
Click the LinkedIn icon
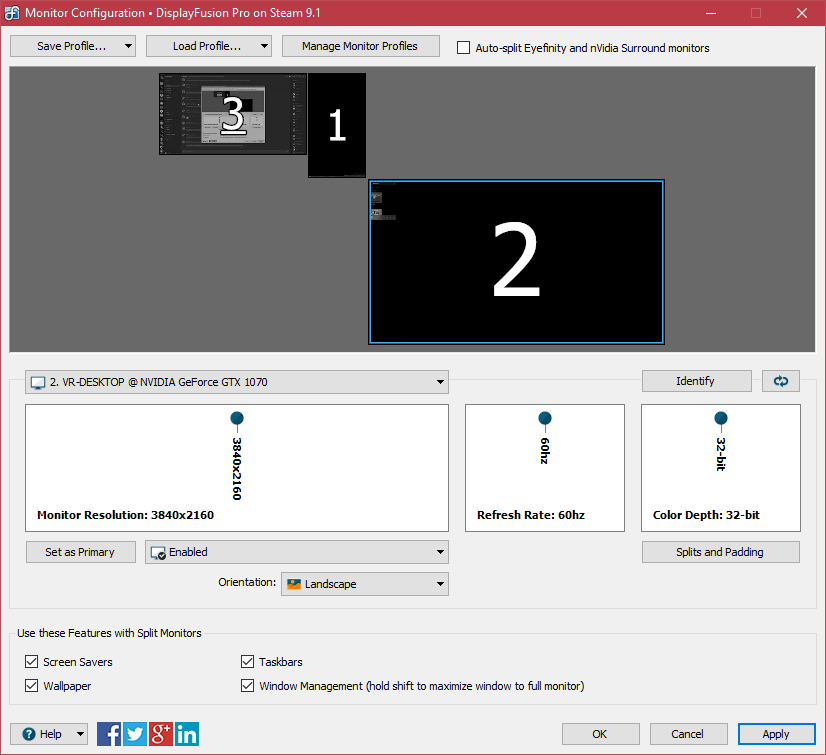[x=187, y=734]
